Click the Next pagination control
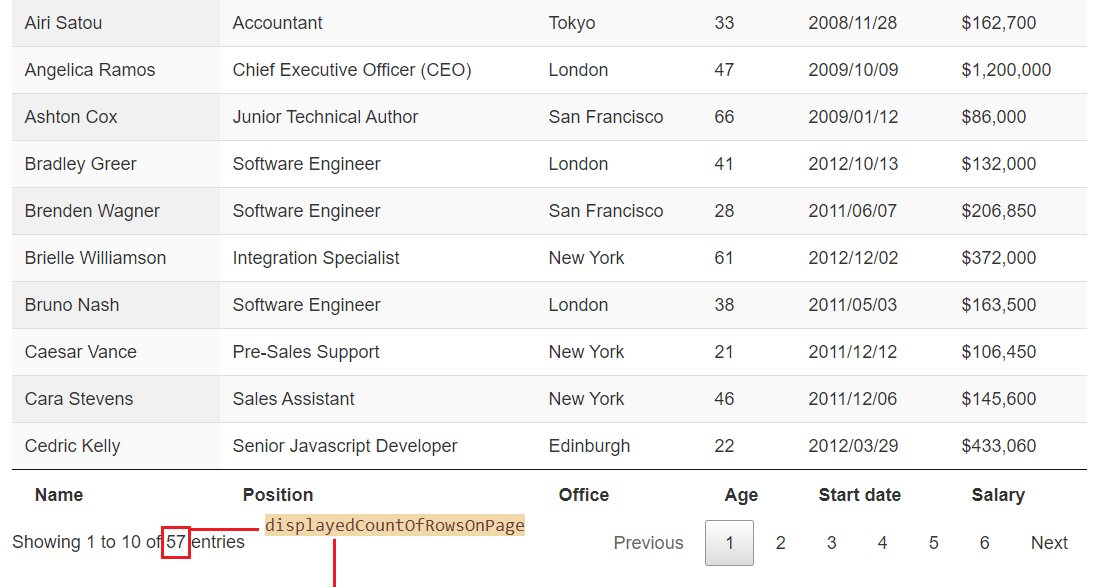Screen dimensions: 1120x587 [x=1048, y=542]
